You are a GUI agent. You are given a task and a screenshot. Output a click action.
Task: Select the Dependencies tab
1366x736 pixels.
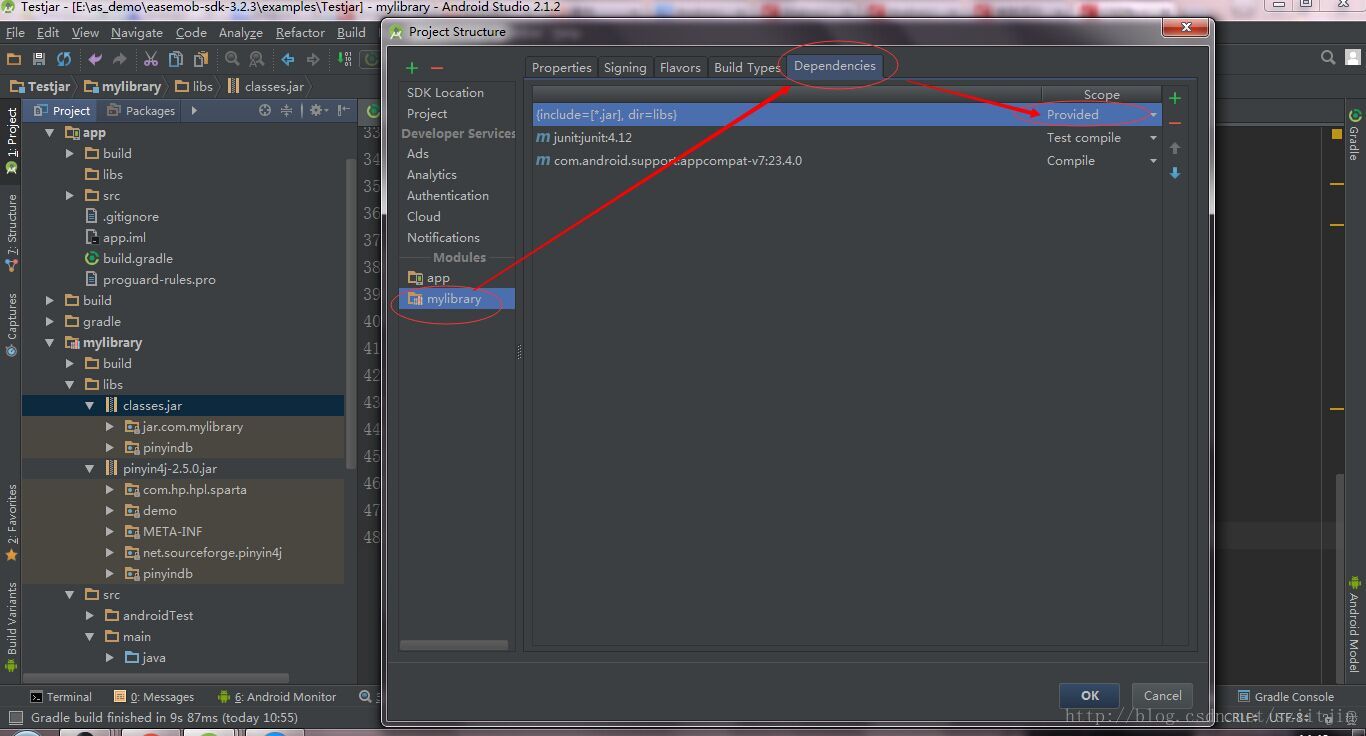pyautogui.click(x=834, y=66)
